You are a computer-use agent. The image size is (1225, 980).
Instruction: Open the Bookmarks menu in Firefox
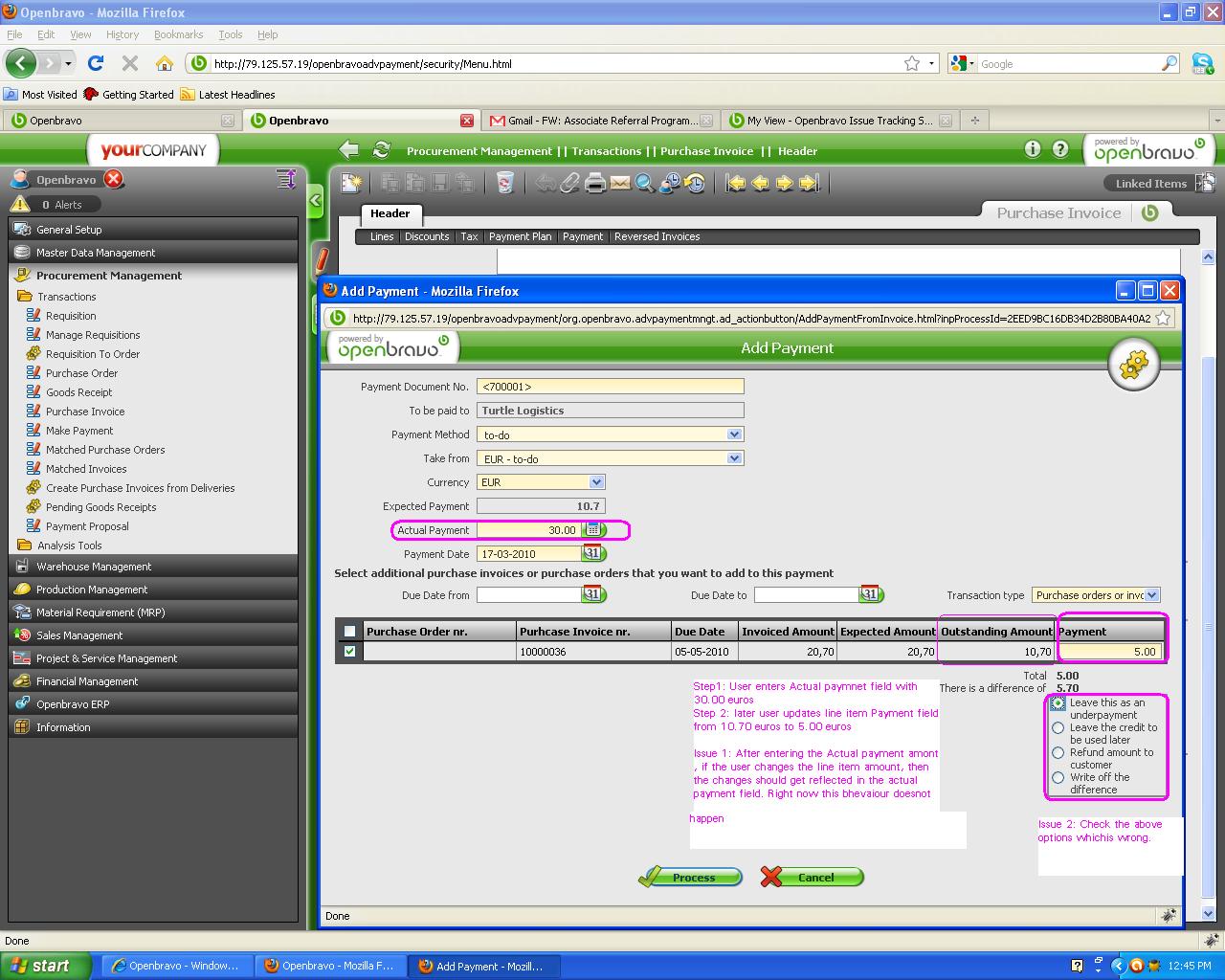(178, 34)
